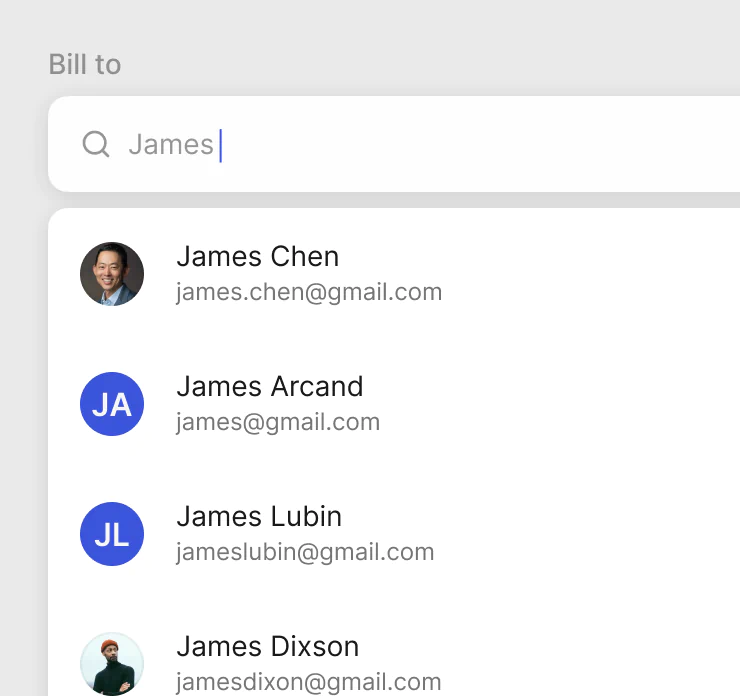740x696 pixels.
Task: Click the "Bill to" field label
Action: (85, 65)
